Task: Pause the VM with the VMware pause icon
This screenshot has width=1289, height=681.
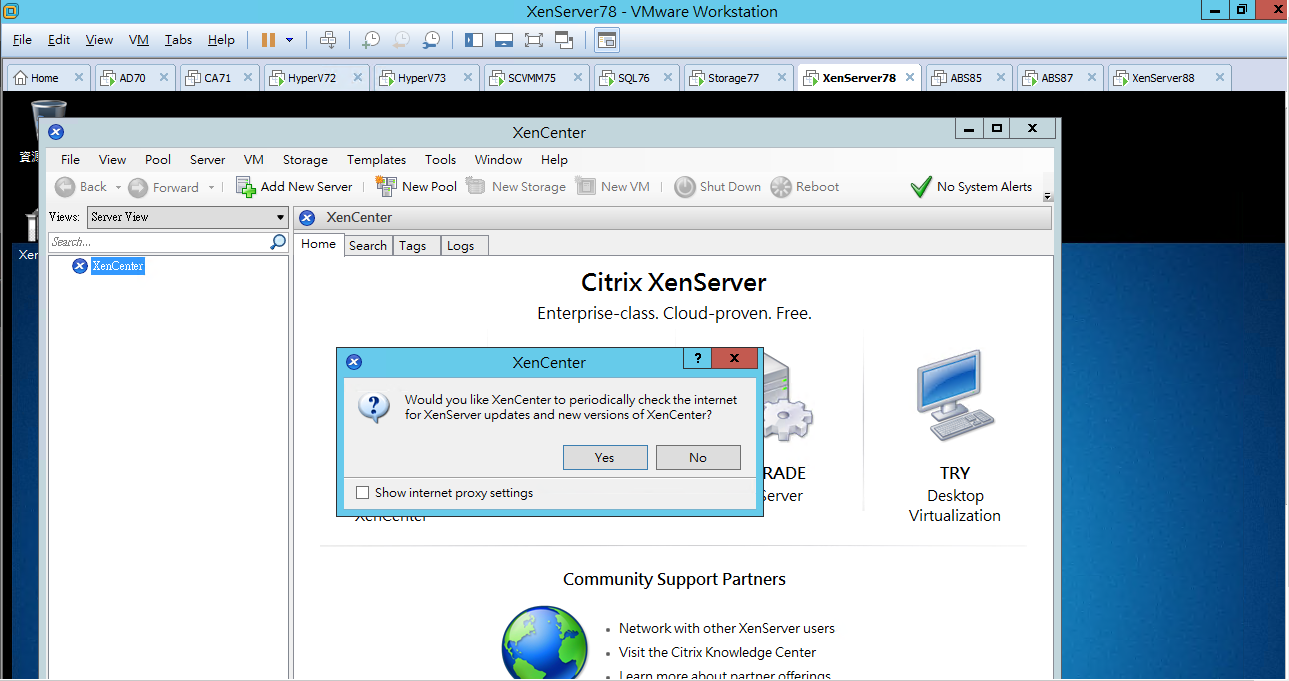Action: (268, 40)
